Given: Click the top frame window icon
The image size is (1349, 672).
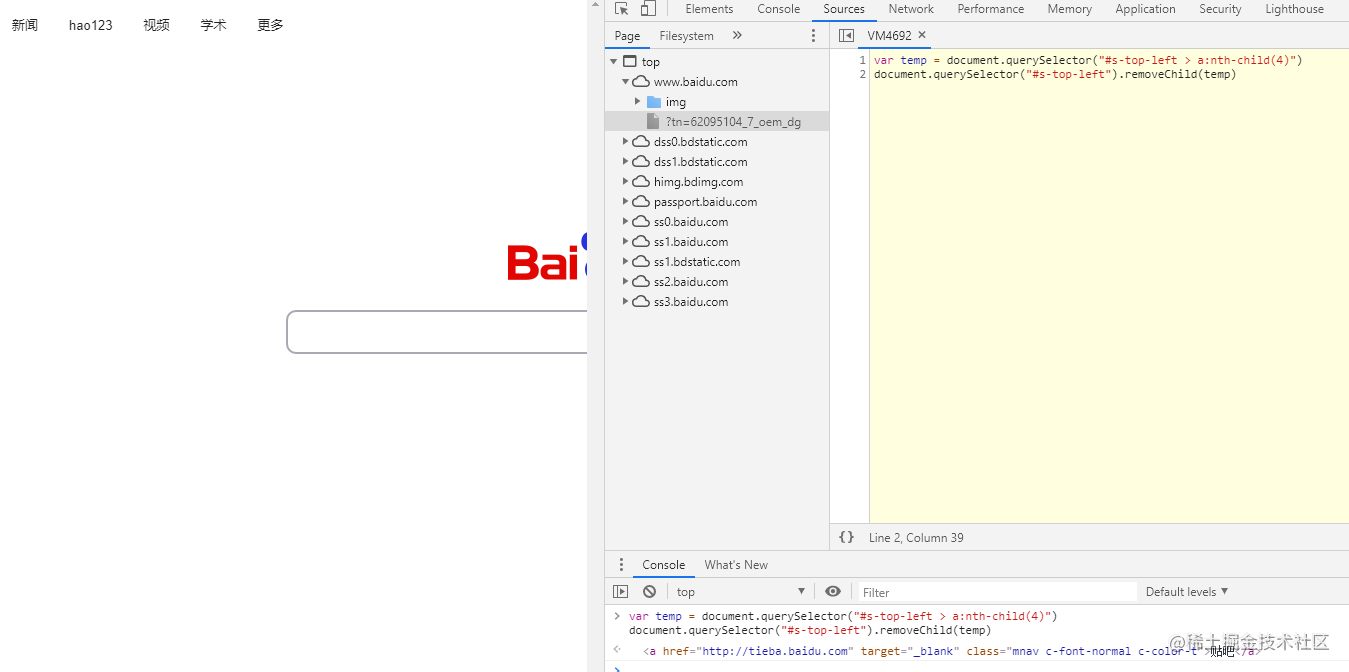Looking at the screenshot, I should click(x=629, y=62).
